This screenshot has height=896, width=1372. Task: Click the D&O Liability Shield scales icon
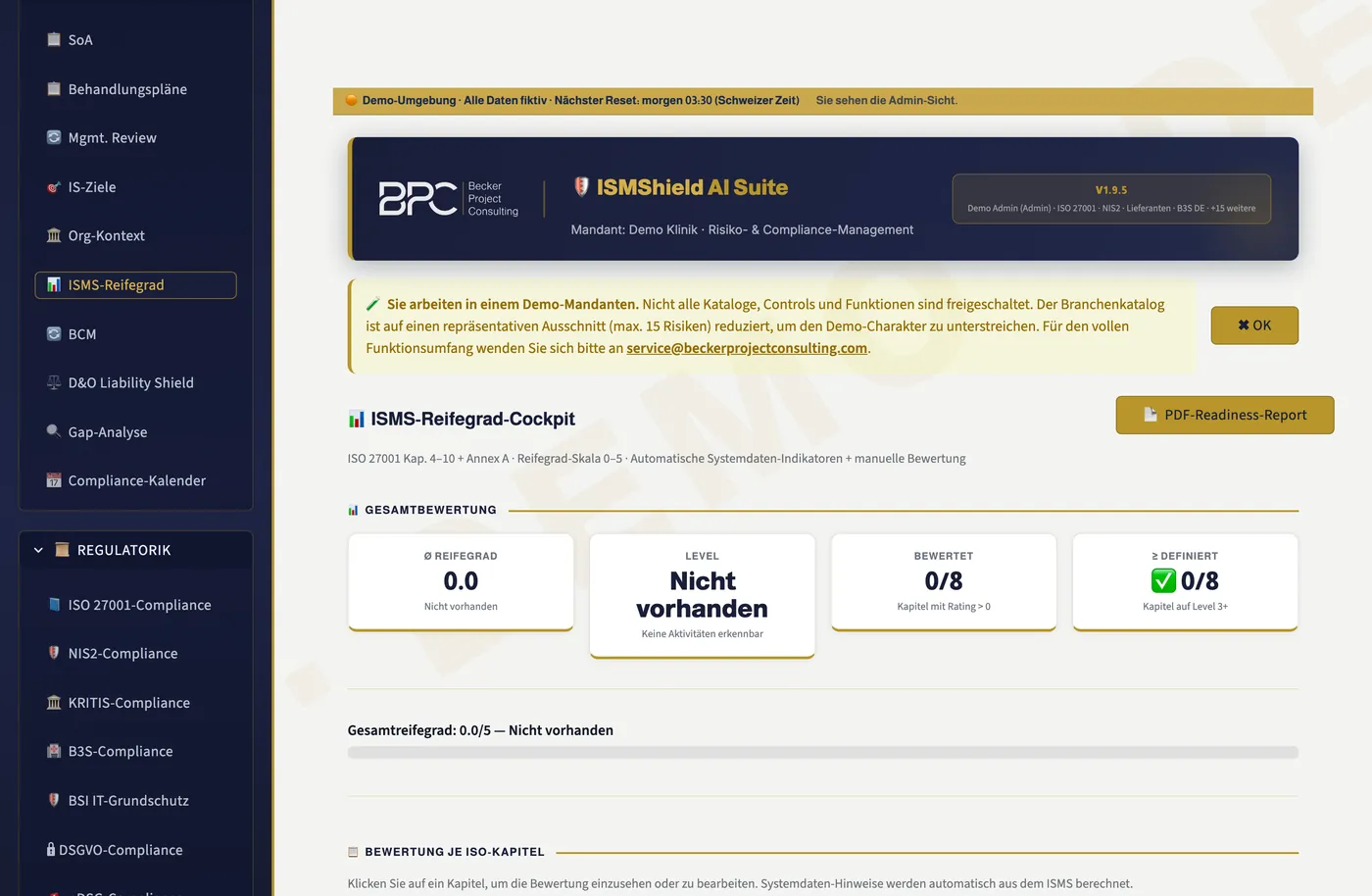click(54, 383)
